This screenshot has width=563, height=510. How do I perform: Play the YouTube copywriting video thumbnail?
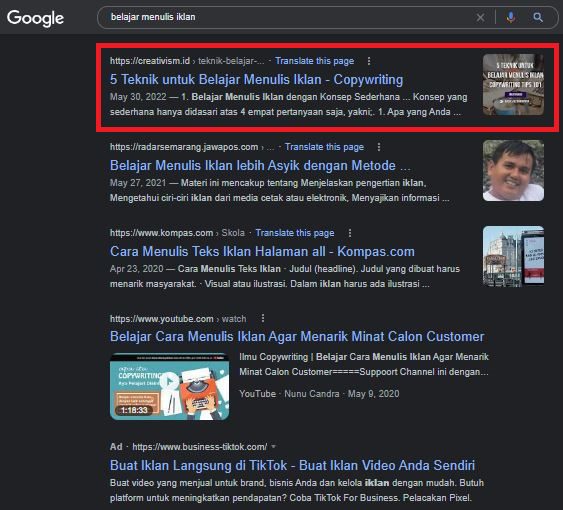[x=169, y=386]
